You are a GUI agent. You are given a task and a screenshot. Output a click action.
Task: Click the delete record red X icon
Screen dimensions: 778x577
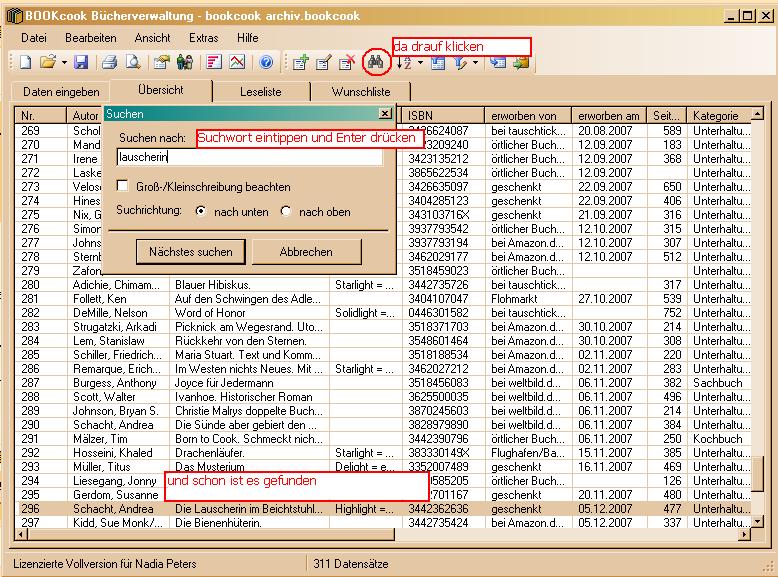(x=347, y=62)
